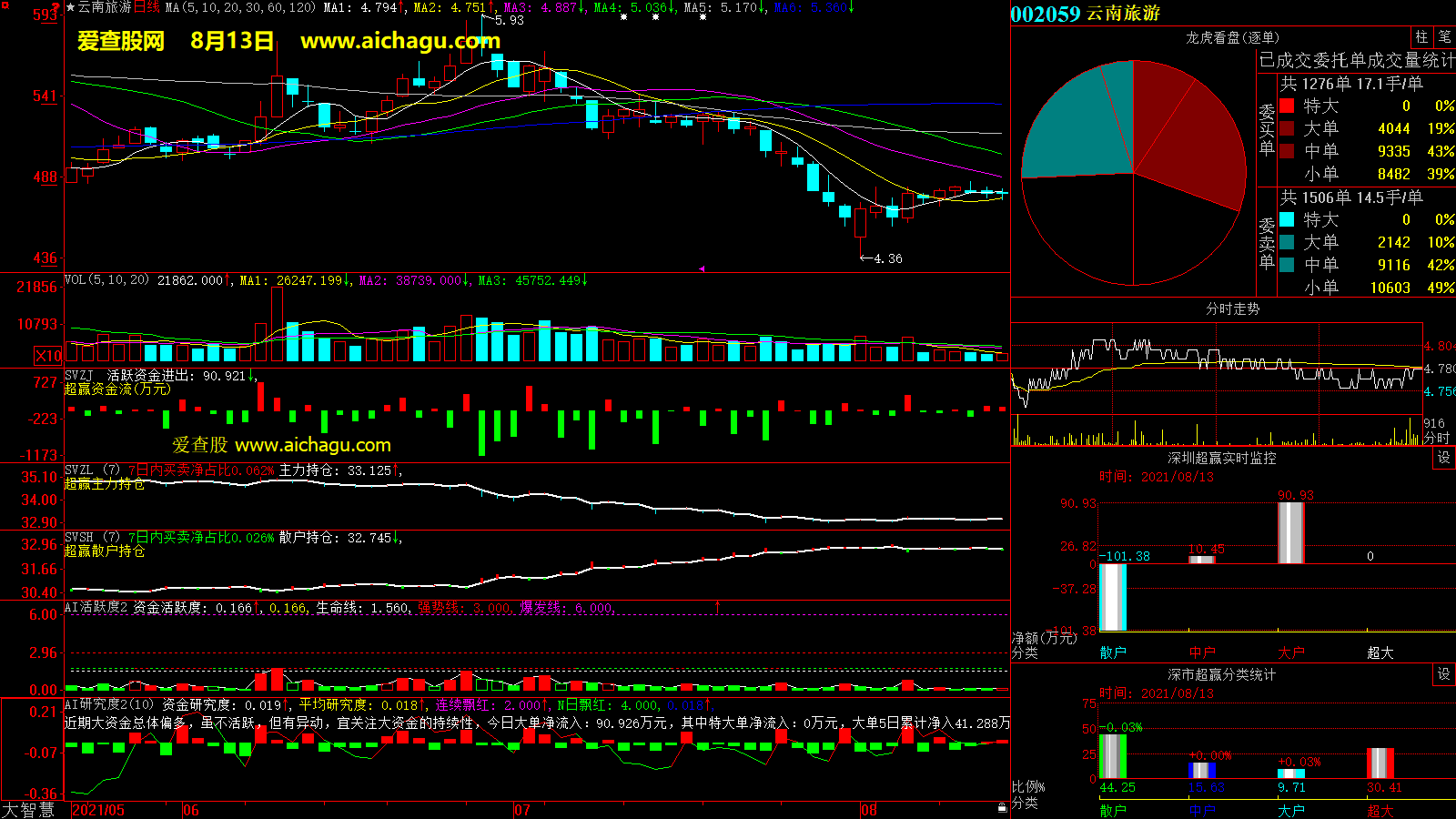Open 设 settings for 深市超赢分类统计

pos(1443,674)
